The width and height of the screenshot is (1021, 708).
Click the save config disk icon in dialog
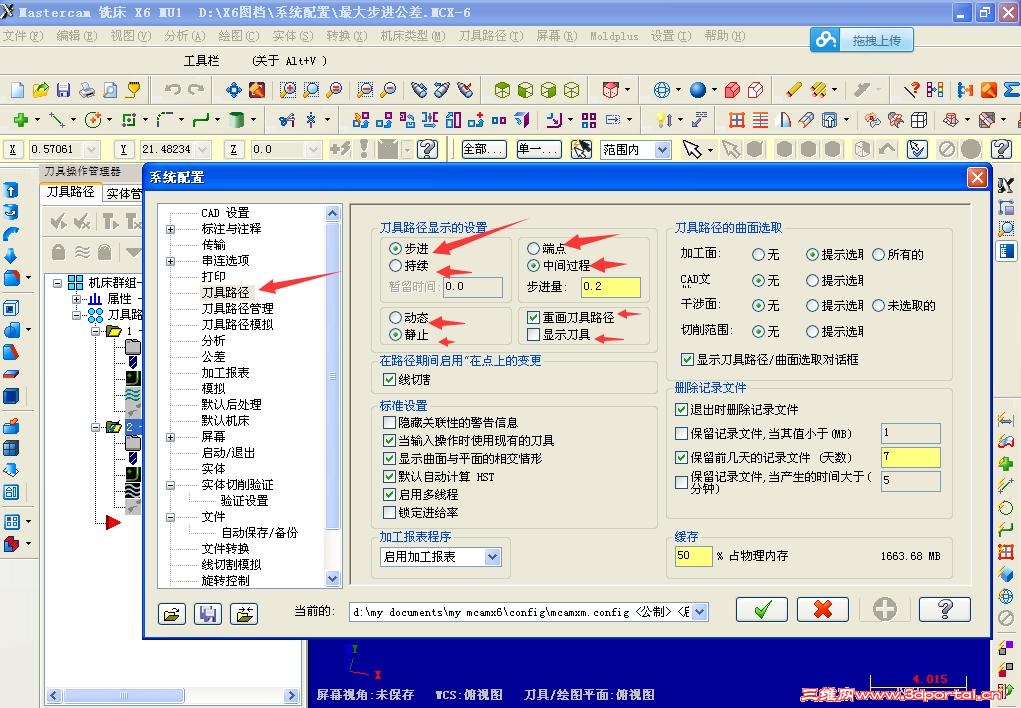pyautogui.click(x=208, y=613)
